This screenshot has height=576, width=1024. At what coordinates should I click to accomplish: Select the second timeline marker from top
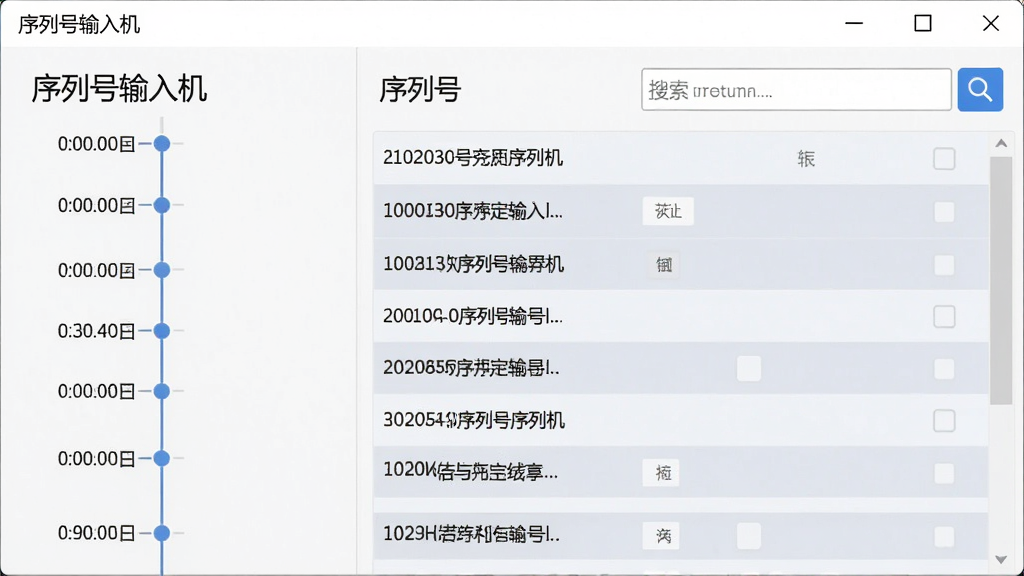click(x=162, y=205)
